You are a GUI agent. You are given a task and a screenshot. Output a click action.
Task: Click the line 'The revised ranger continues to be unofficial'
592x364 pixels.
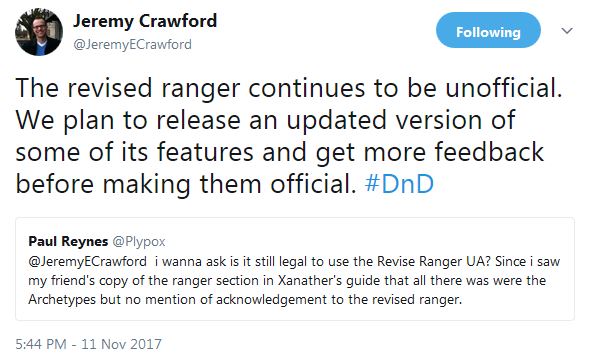click(x=289, y=88)
